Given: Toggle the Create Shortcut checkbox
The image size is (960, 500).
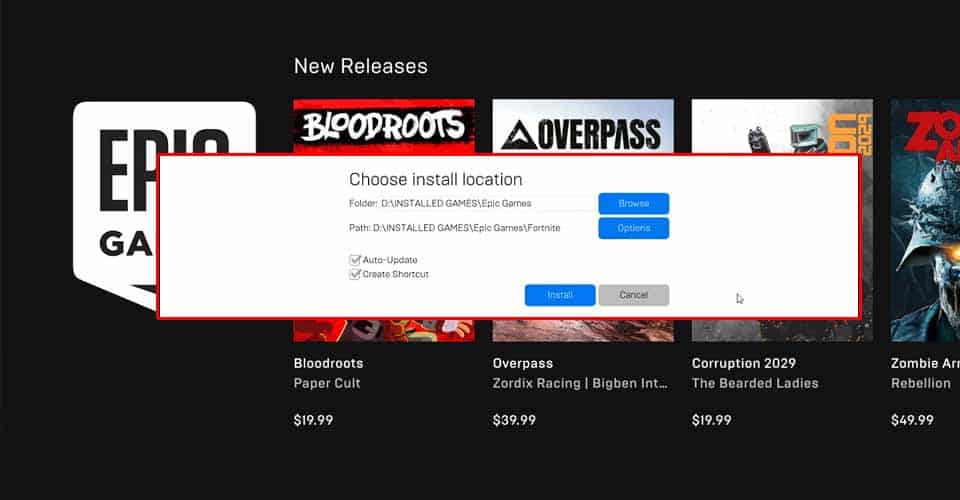Looking at the screenshot, I should 354,274.
